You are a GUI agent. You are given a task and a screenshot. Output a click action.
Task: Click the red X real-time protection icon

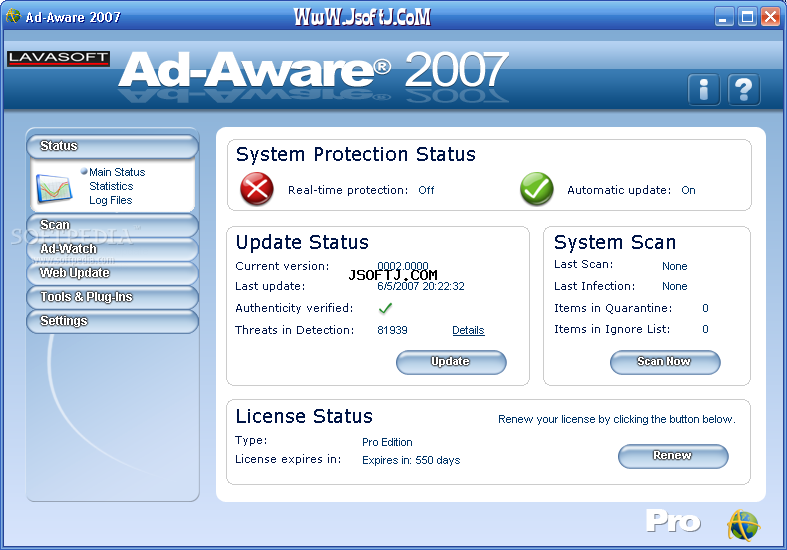[x=257, y=189]
